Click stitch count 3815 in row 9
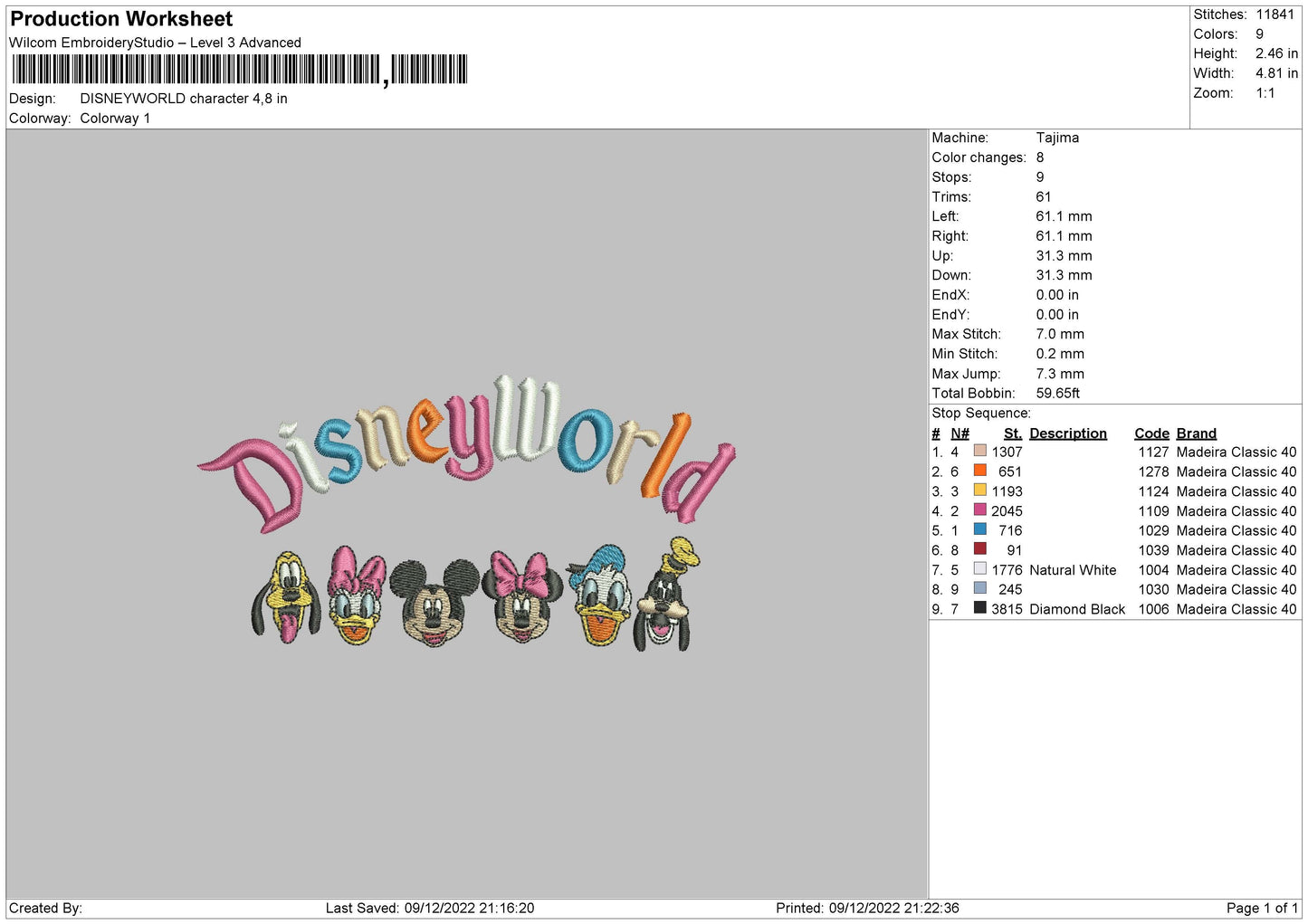The width and height of the screenshot is (1308, 924). [1007, 609]
